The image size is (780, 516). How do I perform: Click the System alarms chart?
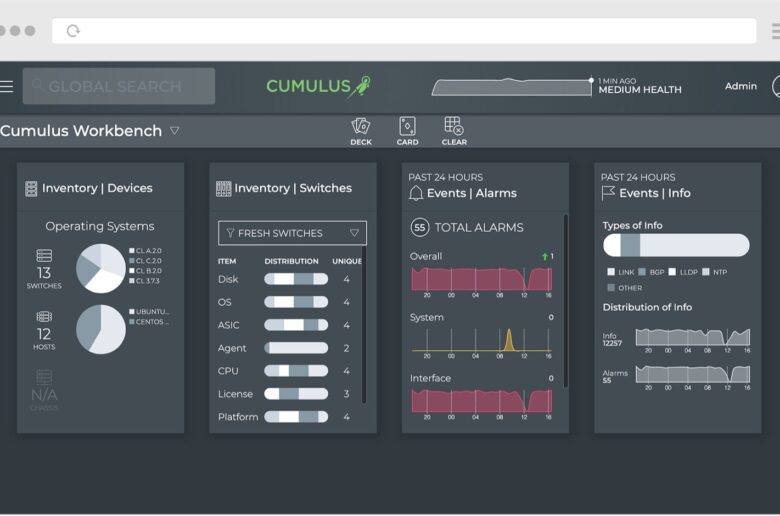(482, 340)
